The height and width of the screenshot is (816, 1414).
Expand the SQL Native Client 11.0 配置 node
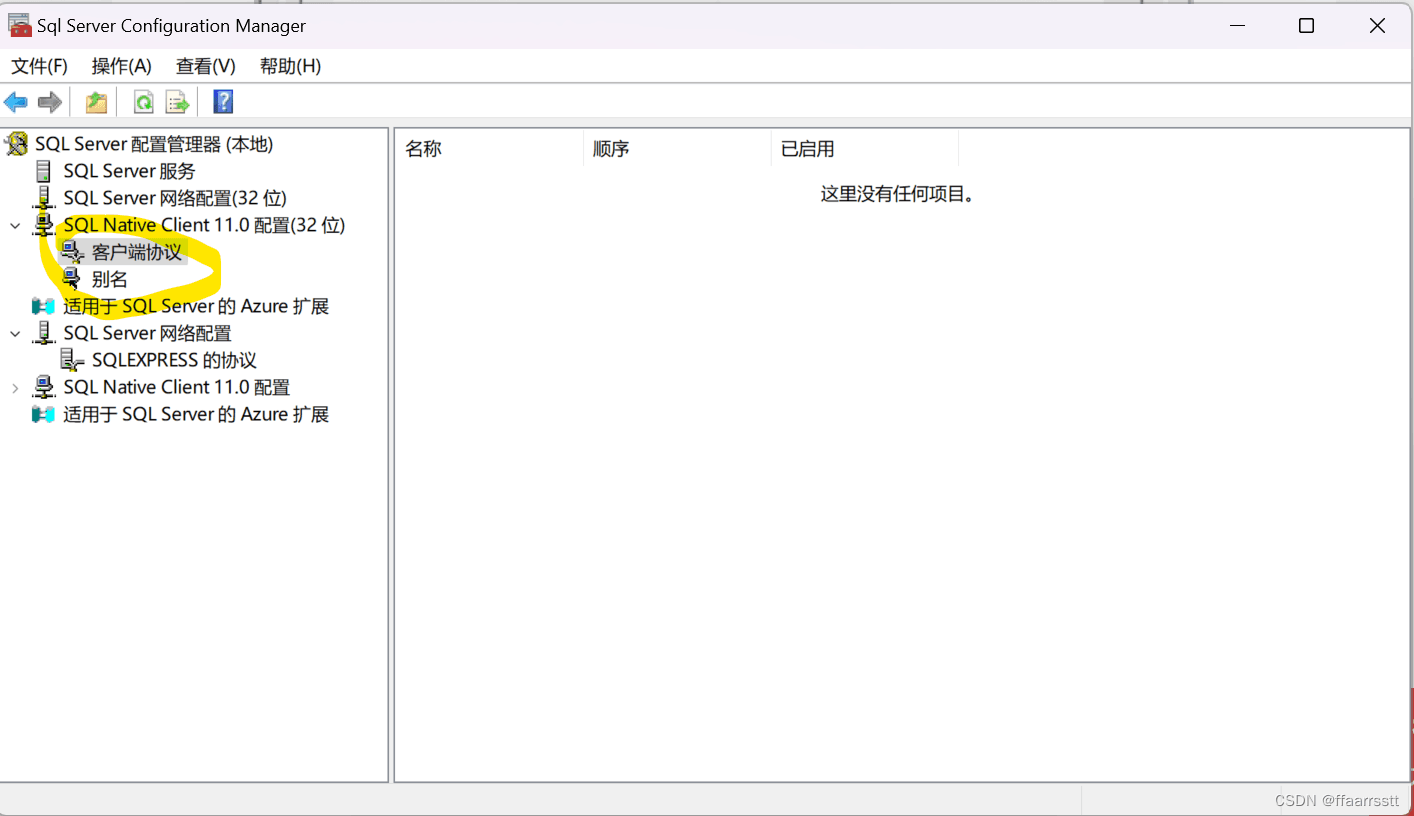coord(15,388)
